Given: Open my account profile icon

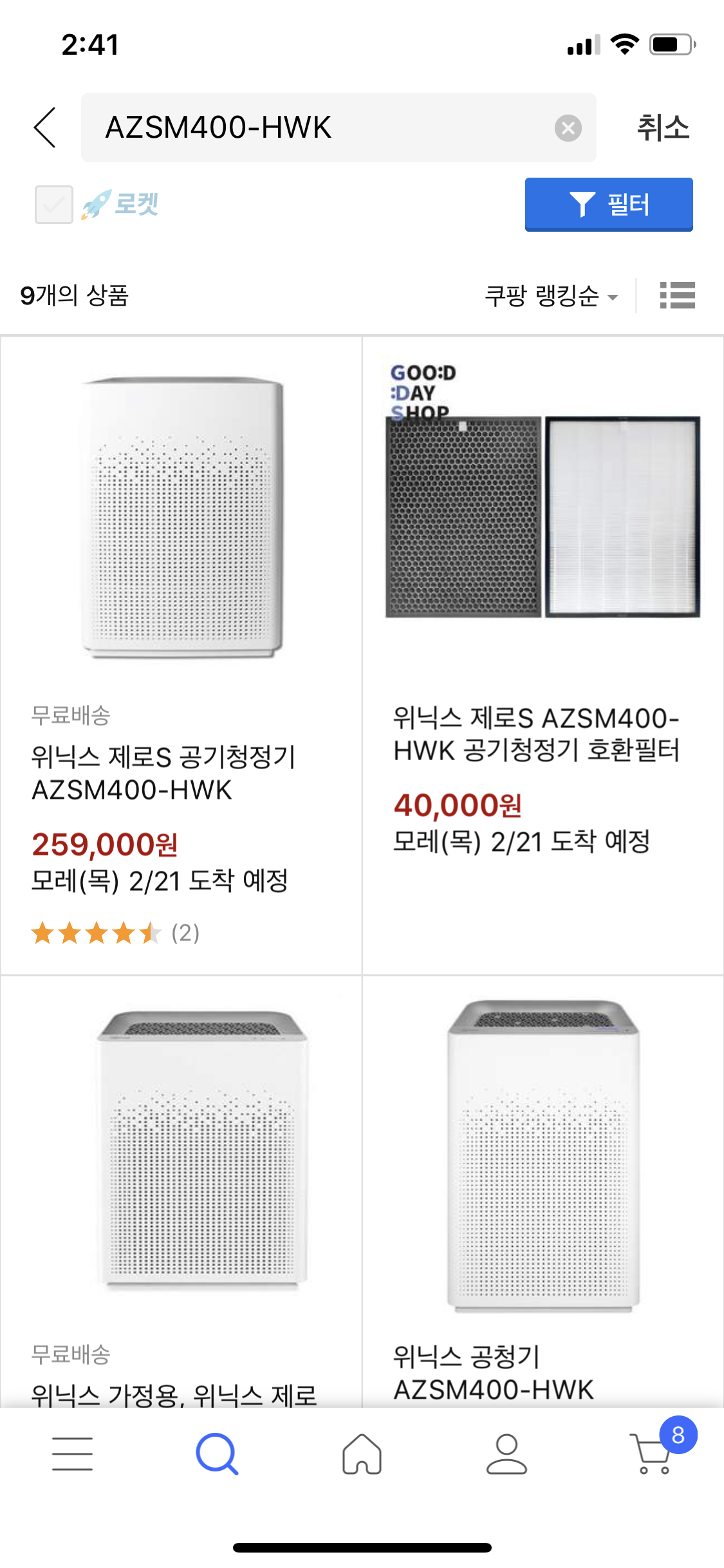Looking at the screenshot, I should click(x=506, y=1453).
